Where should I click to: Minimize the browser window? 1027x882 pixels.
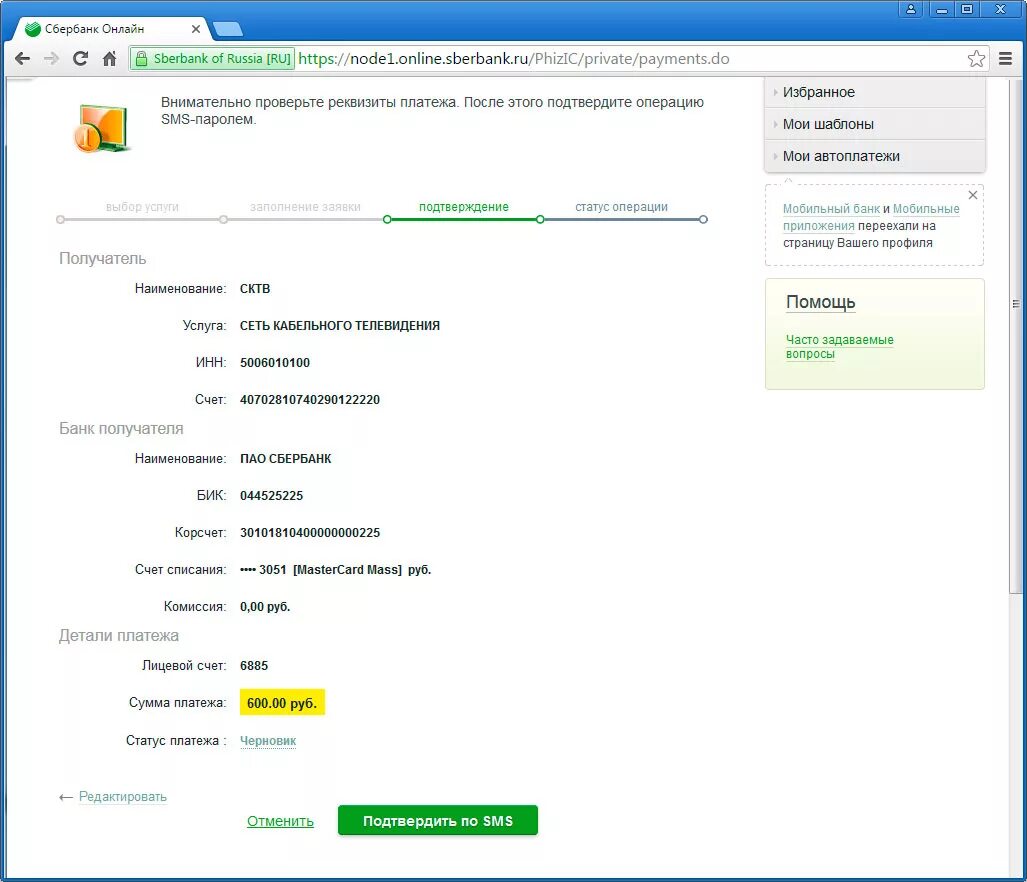pos(942,9)
